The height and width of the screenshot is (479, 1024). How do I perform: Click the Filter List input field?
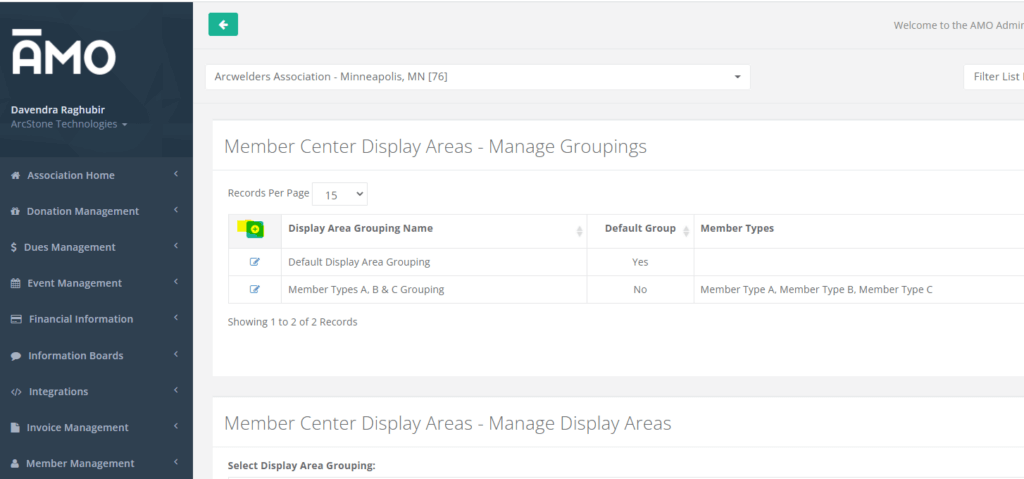coord(993,77)
